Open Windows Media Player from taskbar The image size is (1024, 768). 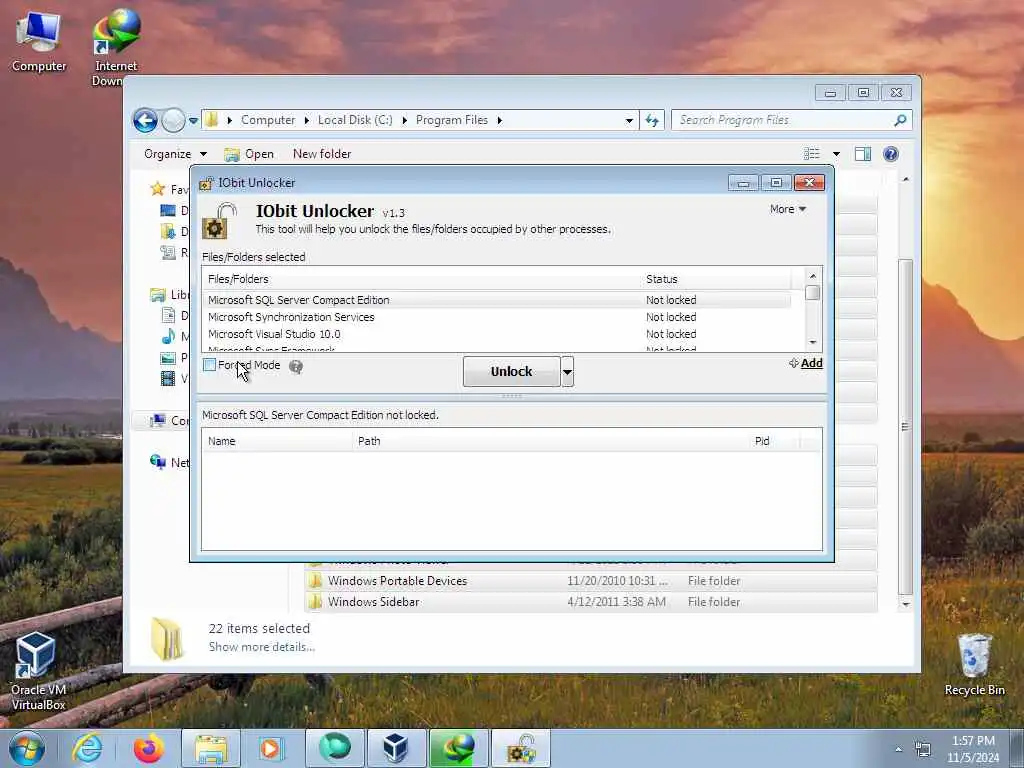270,749
